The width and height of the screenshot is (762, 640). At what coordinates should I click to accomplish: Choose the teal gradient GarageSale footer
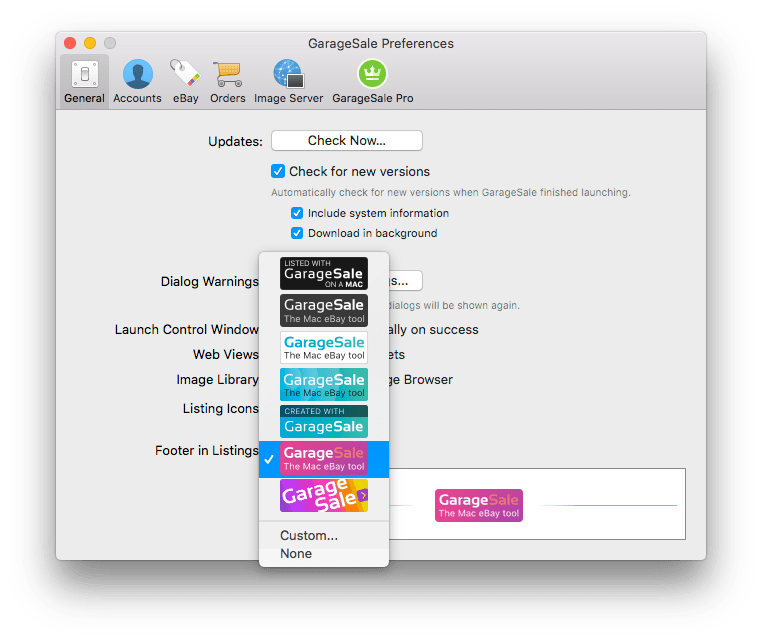tap(323, 384)
